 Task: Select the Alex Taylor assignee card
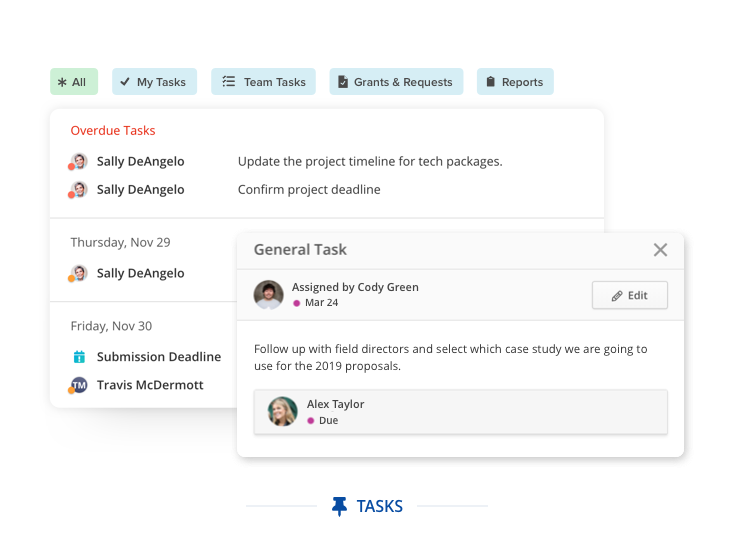click(461, 412)
